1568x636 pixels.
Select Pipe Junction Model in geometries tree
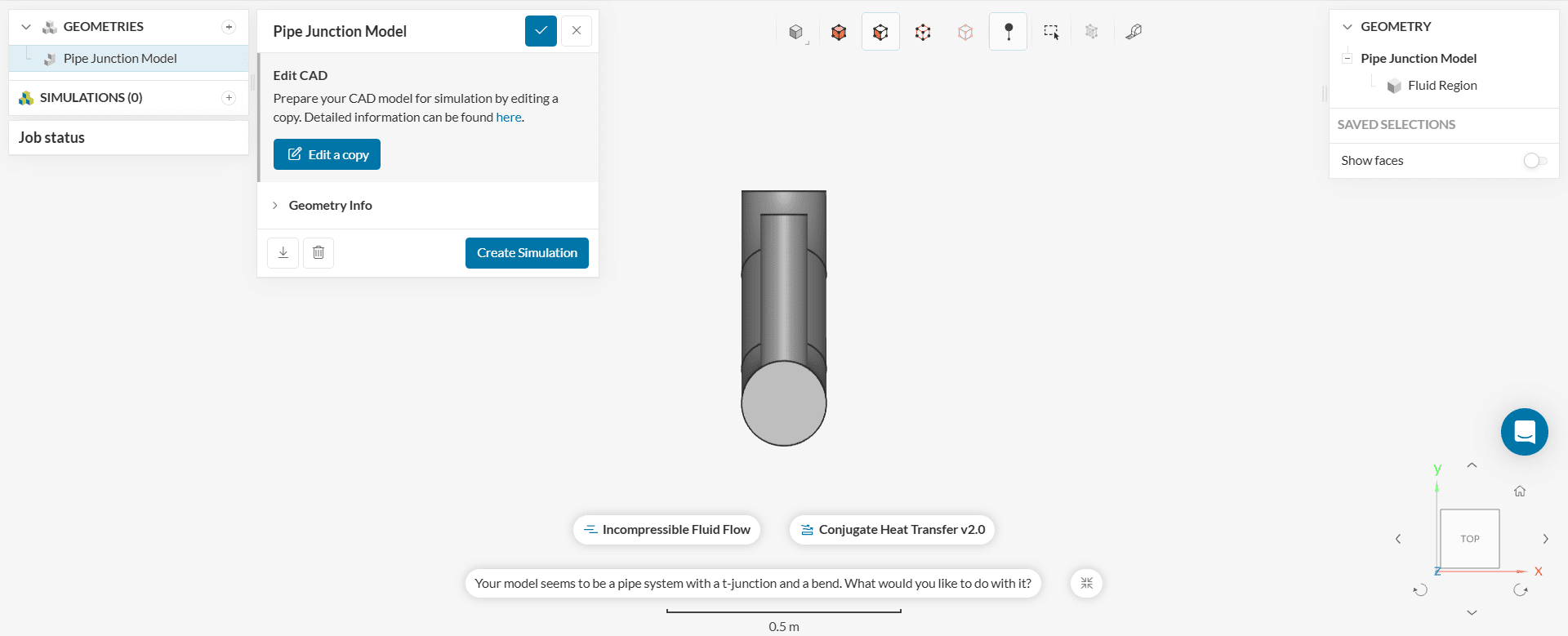point(120,59)
